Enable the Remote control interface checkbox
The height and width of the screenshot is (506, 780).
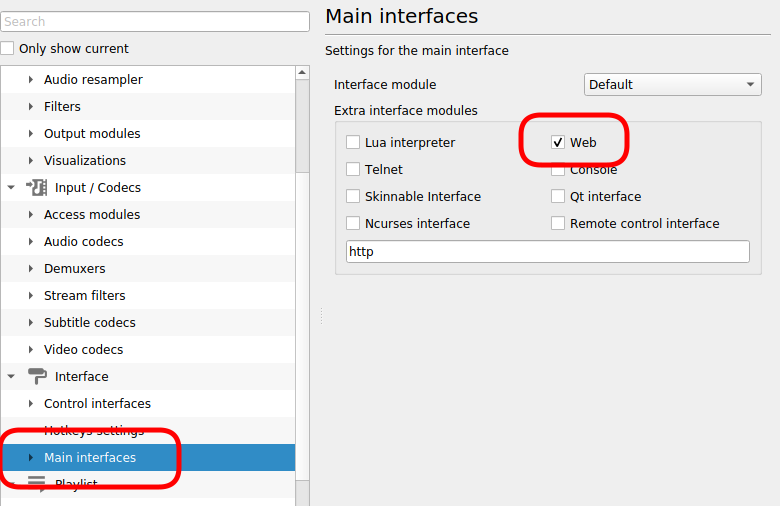[x=558, y=224]
